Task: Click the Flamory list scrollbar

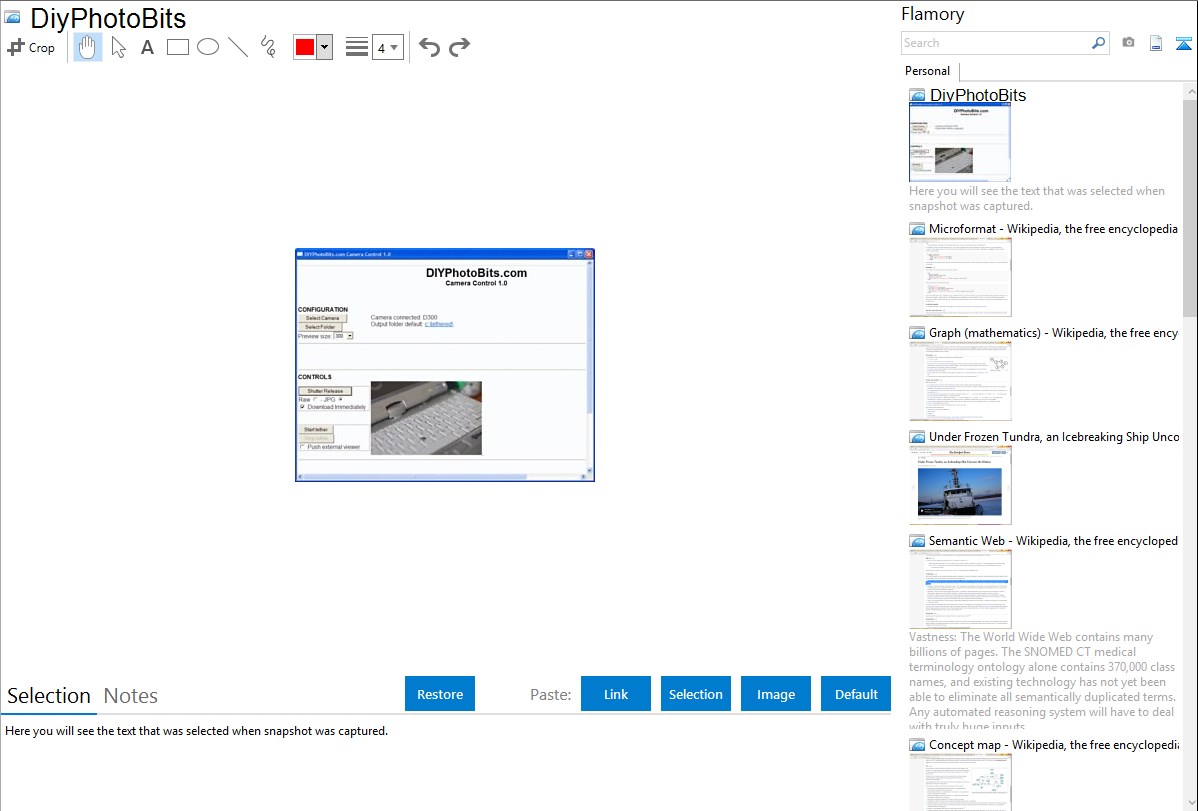Action: pos(1190,207)
